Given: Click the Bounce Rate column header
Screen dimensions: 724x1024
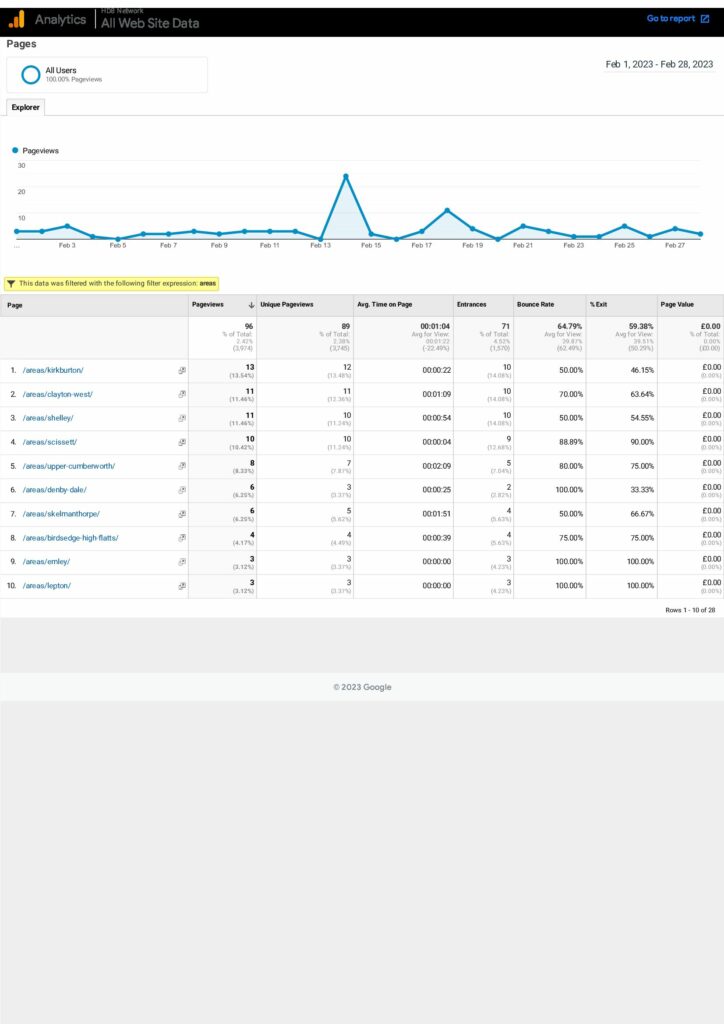Looking at the screenshot, I should [536, 305].
